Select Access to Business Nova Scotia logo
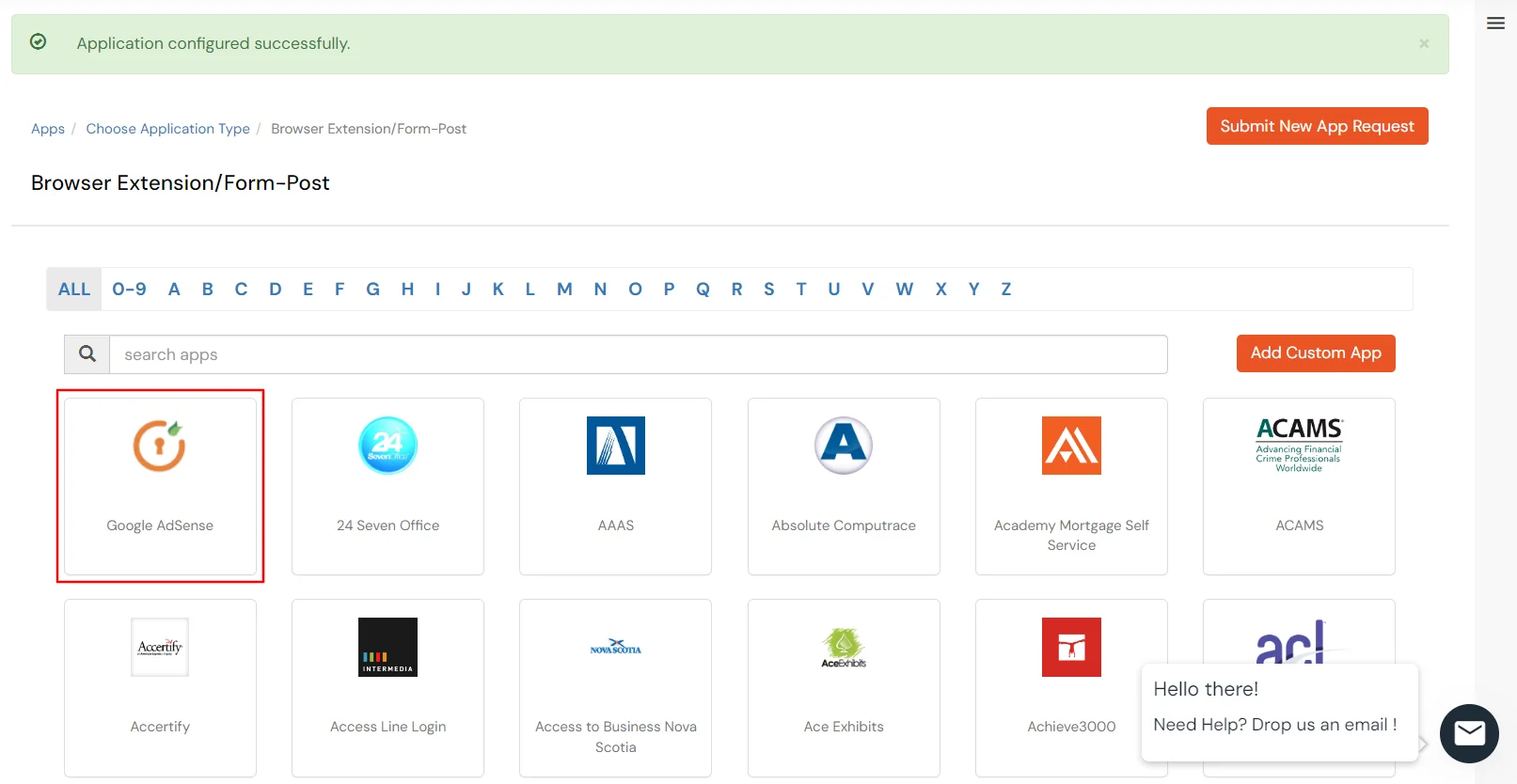1517x784 pixels. coord(616,647)
